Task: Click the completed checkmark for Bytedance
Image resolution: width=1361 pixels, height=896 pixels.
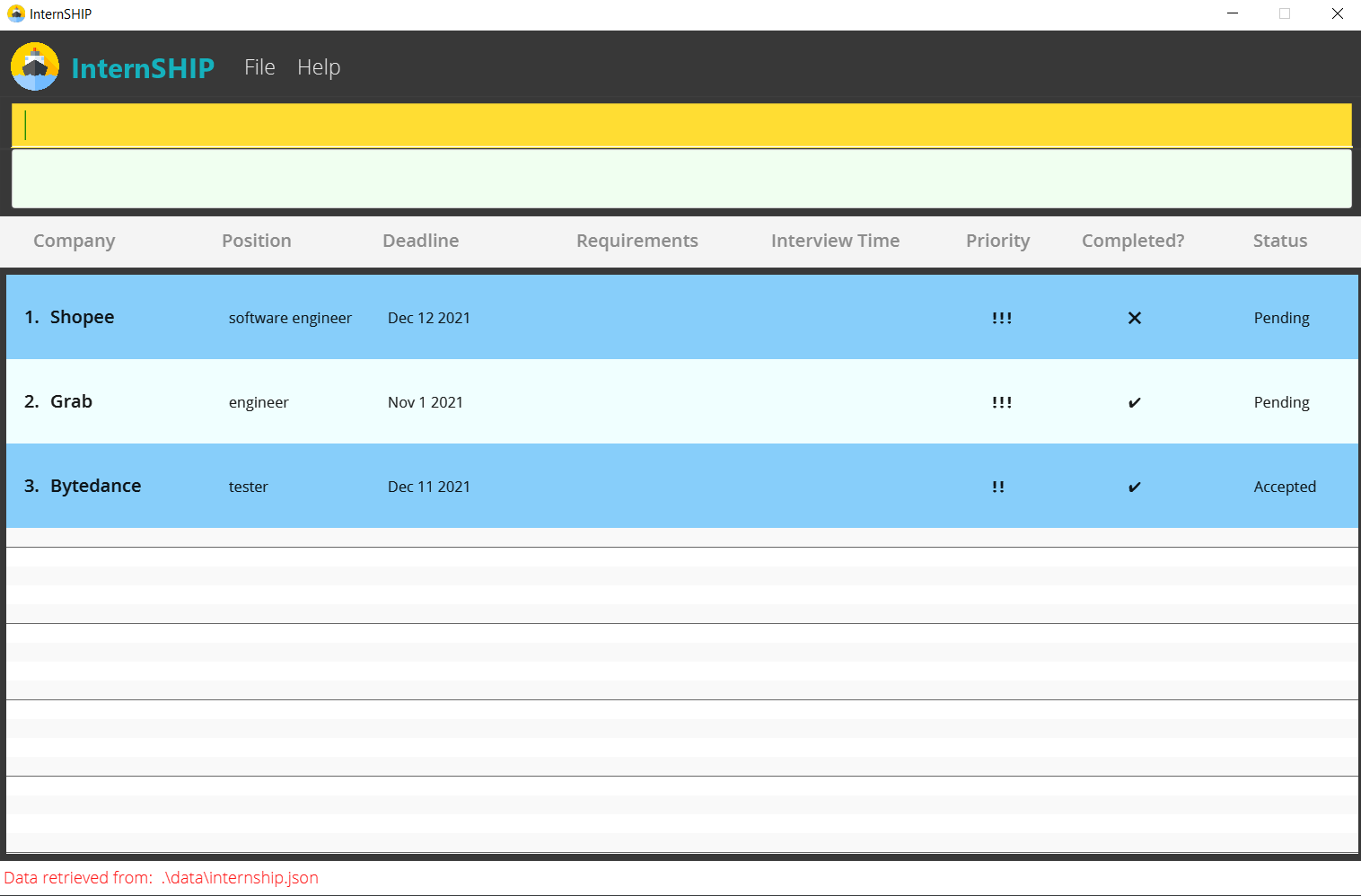Action: (x=1135, y=487)
